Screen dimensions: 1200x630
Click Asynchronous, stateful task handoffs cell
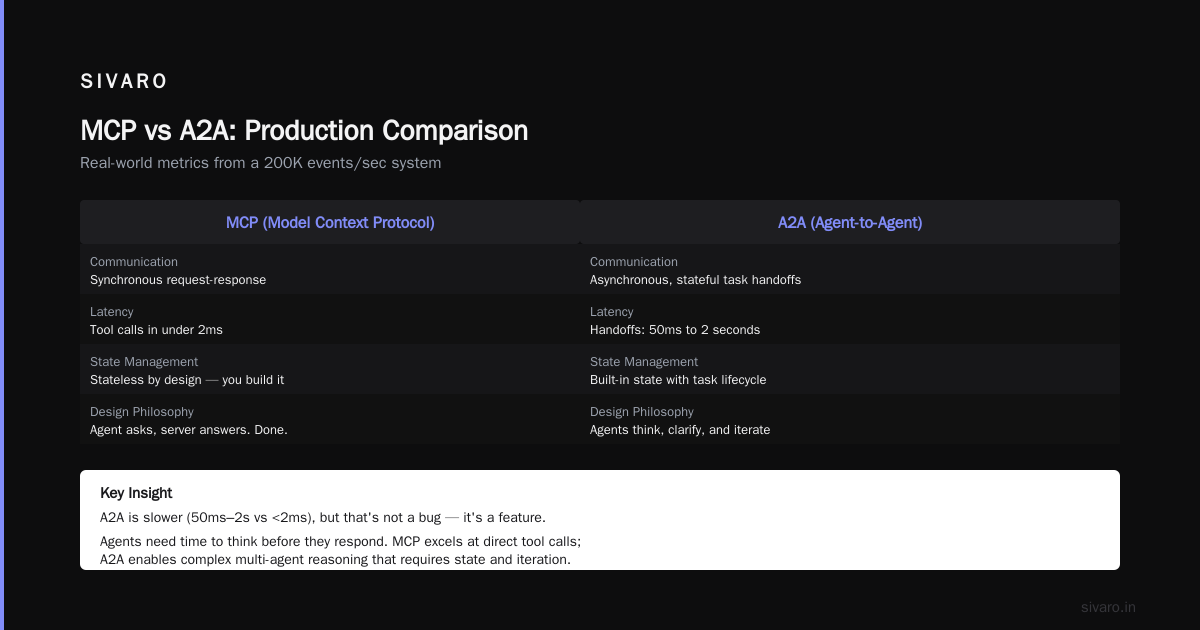coord(695,280)
